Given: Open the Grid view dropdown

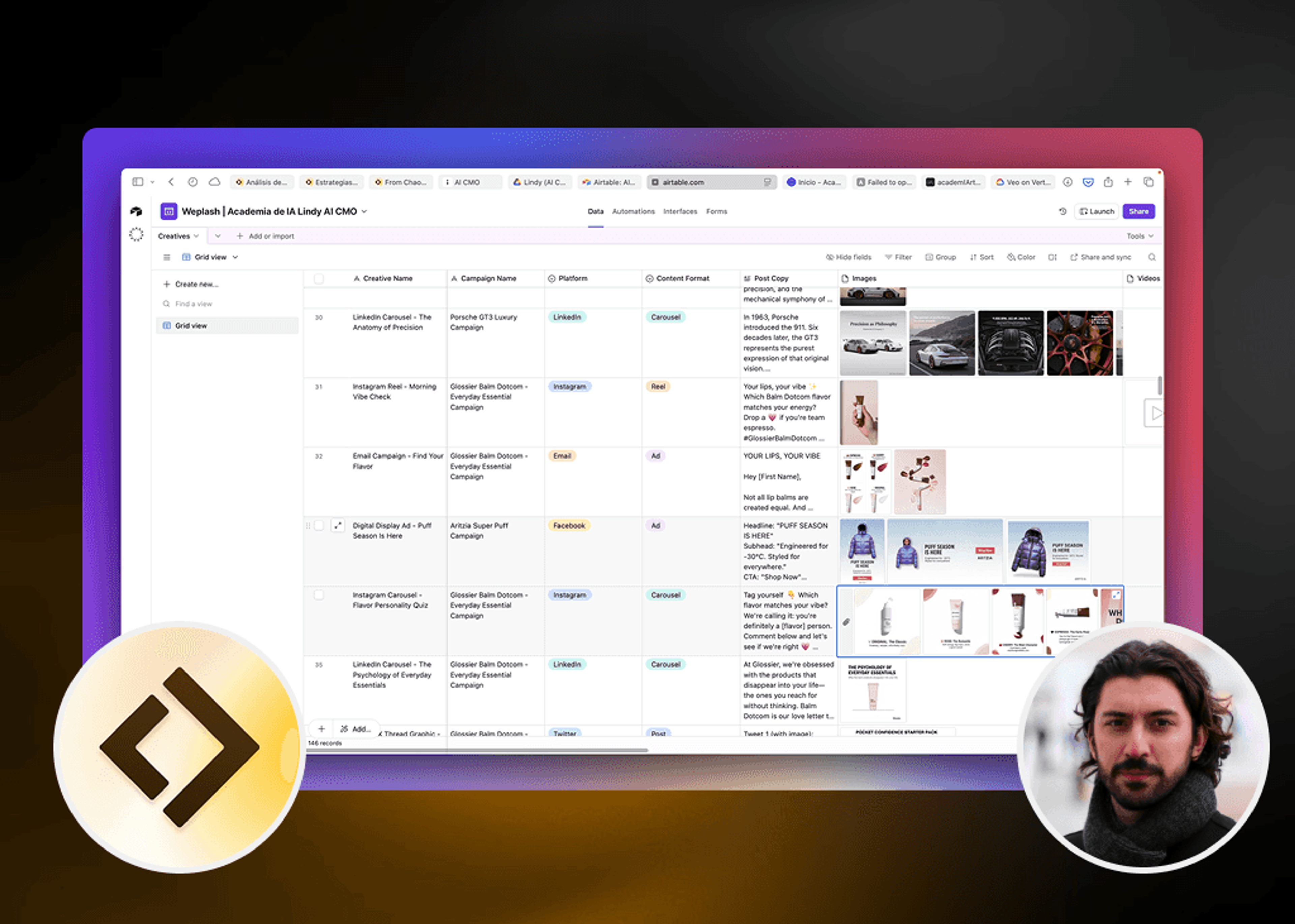Looking at the screenshot, I should coord(210,257).
